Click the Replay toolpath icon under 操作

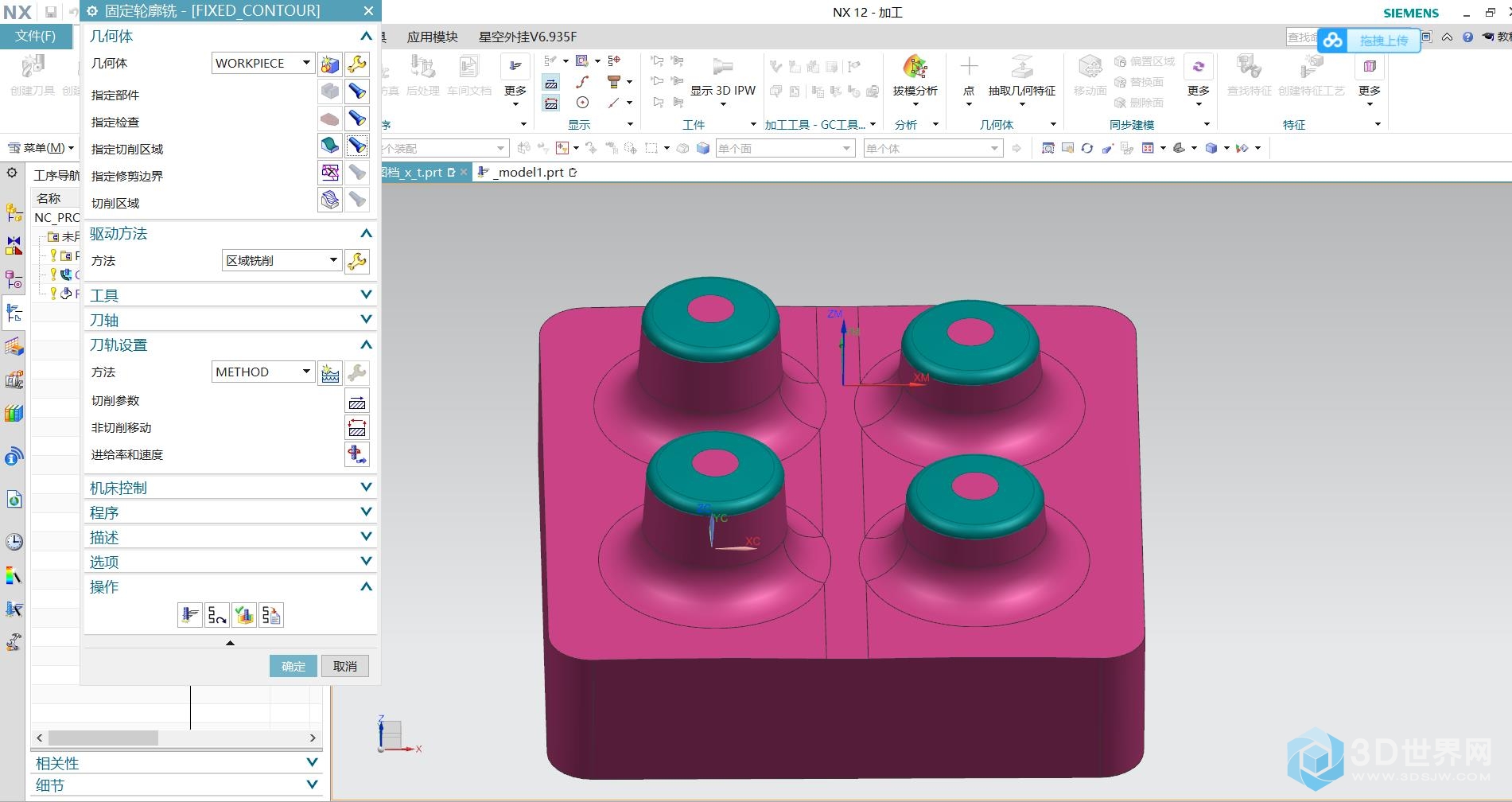pos(217,615)
